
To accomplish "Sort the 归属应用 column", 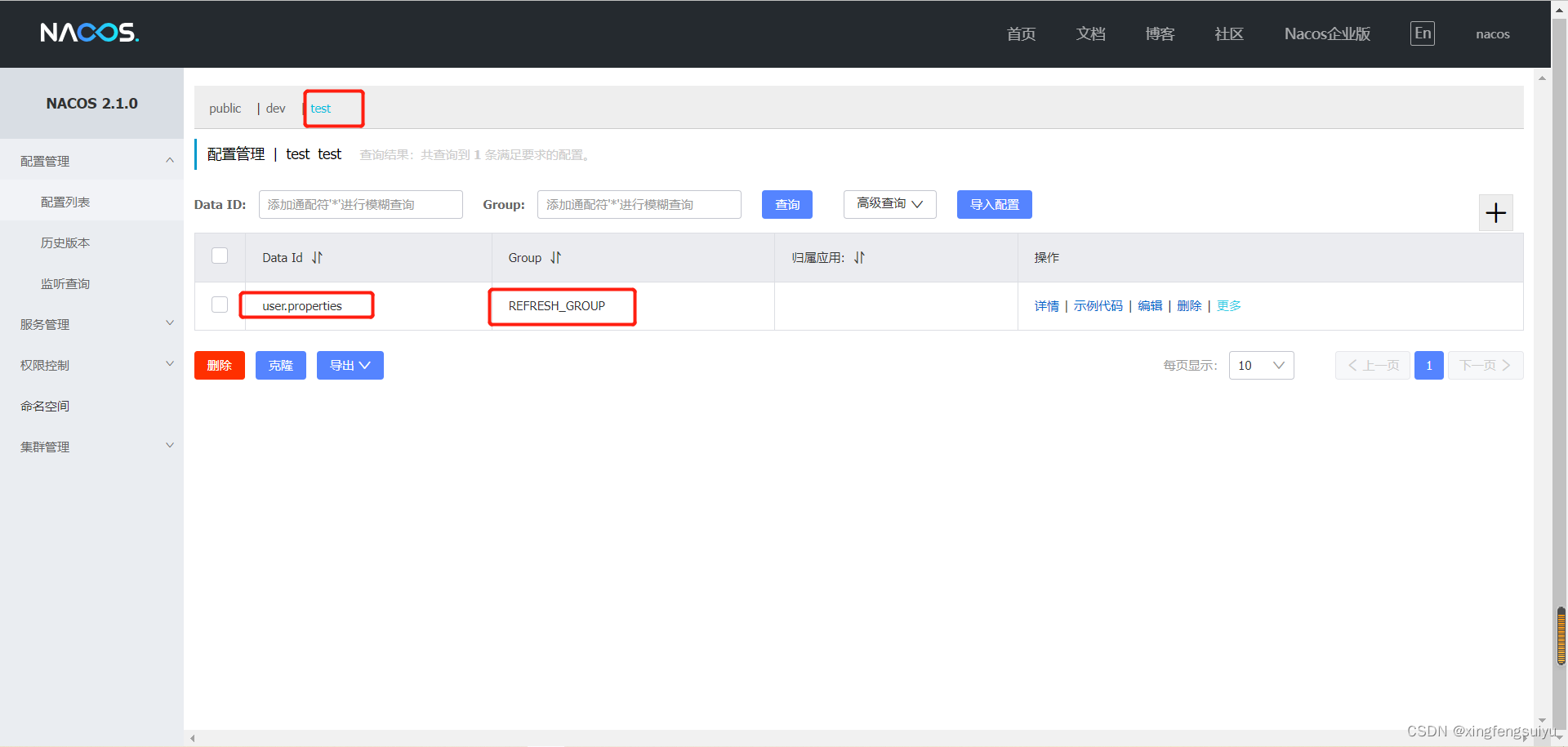I will click(x=859, y=257).
